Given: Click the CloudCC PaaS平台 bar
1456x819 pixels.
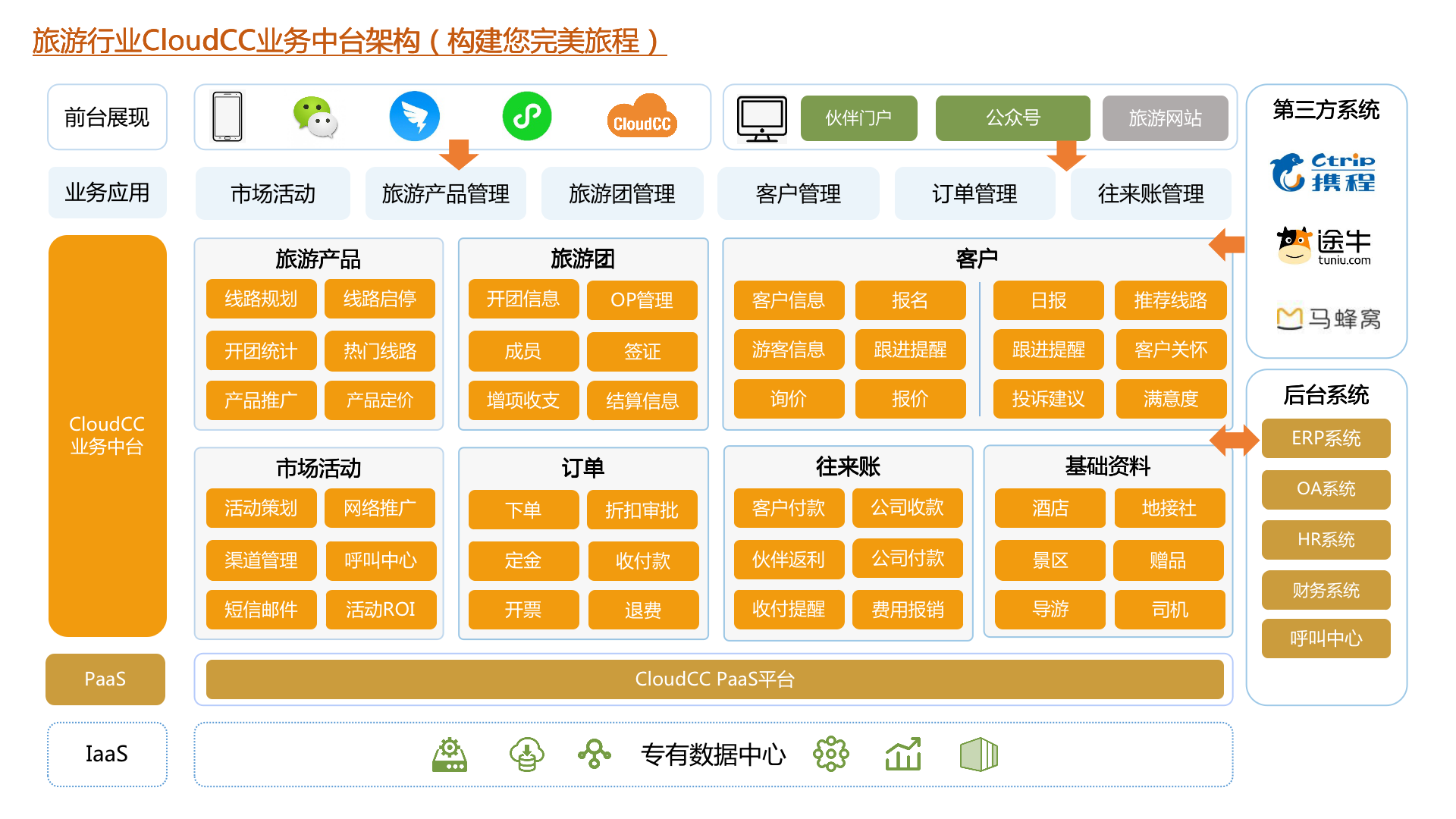Looking at the screenshot, I should (714, 679).
